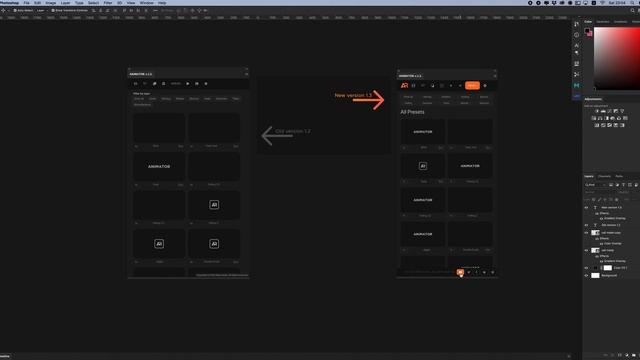Screen dimensions: 640x360
Task: Select the first ANIMATOR preset thumbnail in new panel
Action: (x=422, y=131)
